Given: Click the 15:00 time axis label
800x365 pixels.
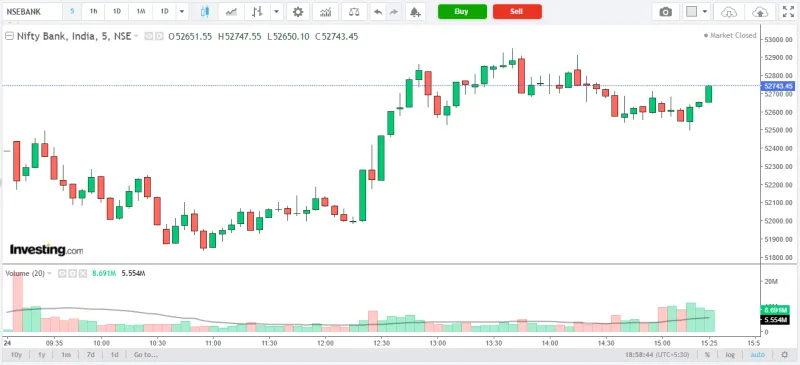Looking at the screenshot, I should pyautogui.click(x=662, y=343).
